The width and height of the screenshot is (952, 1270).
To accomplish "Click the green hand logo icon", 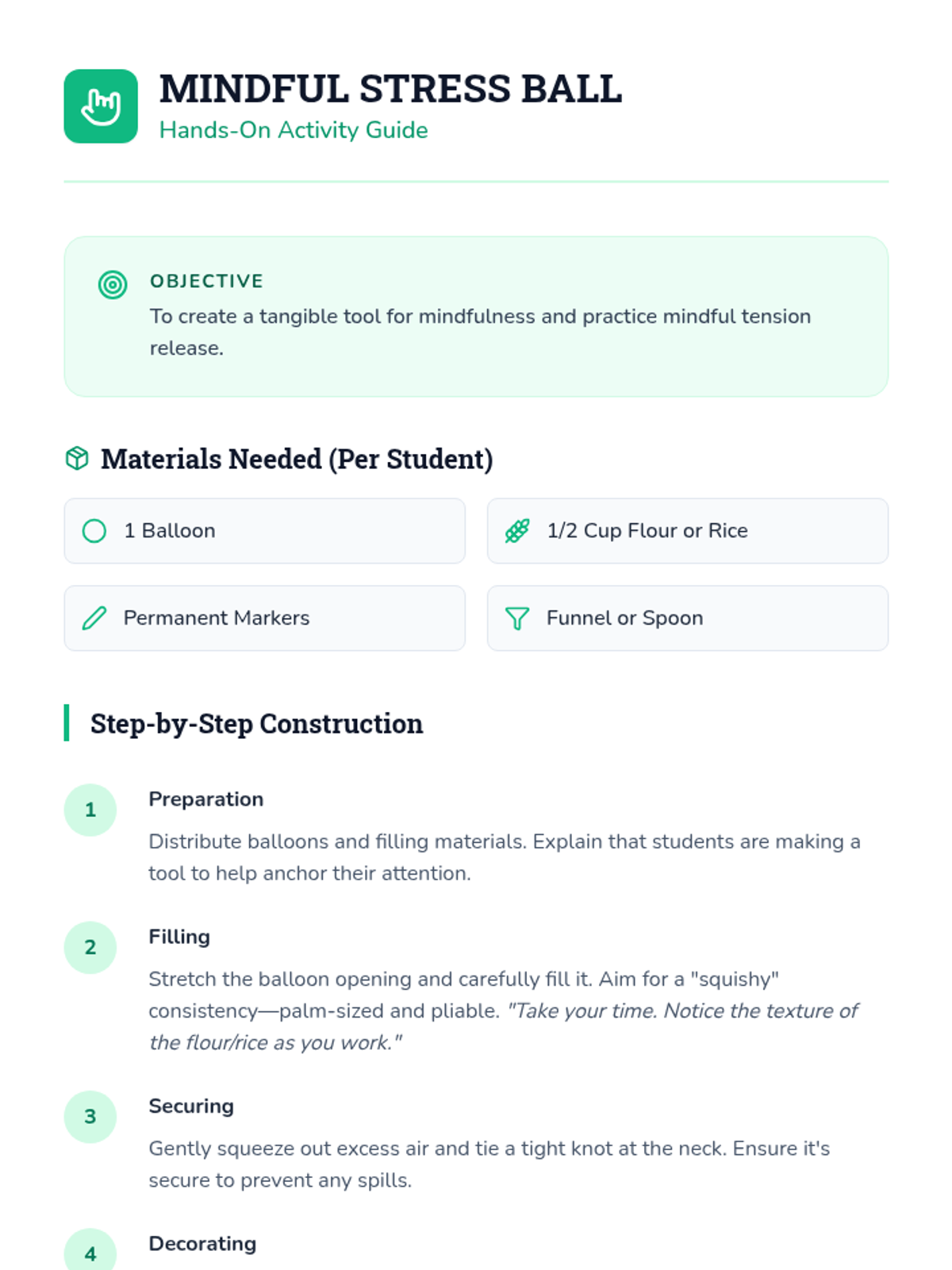I will [x=101, y=106].
